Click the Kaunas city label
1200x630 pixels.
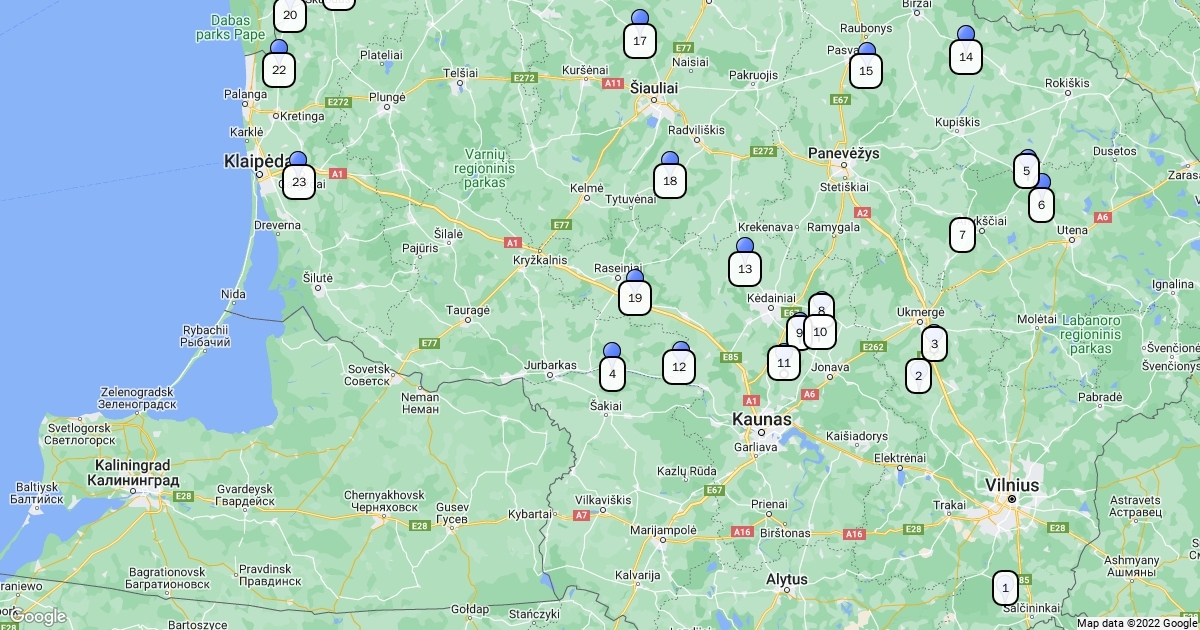(761, 419)
